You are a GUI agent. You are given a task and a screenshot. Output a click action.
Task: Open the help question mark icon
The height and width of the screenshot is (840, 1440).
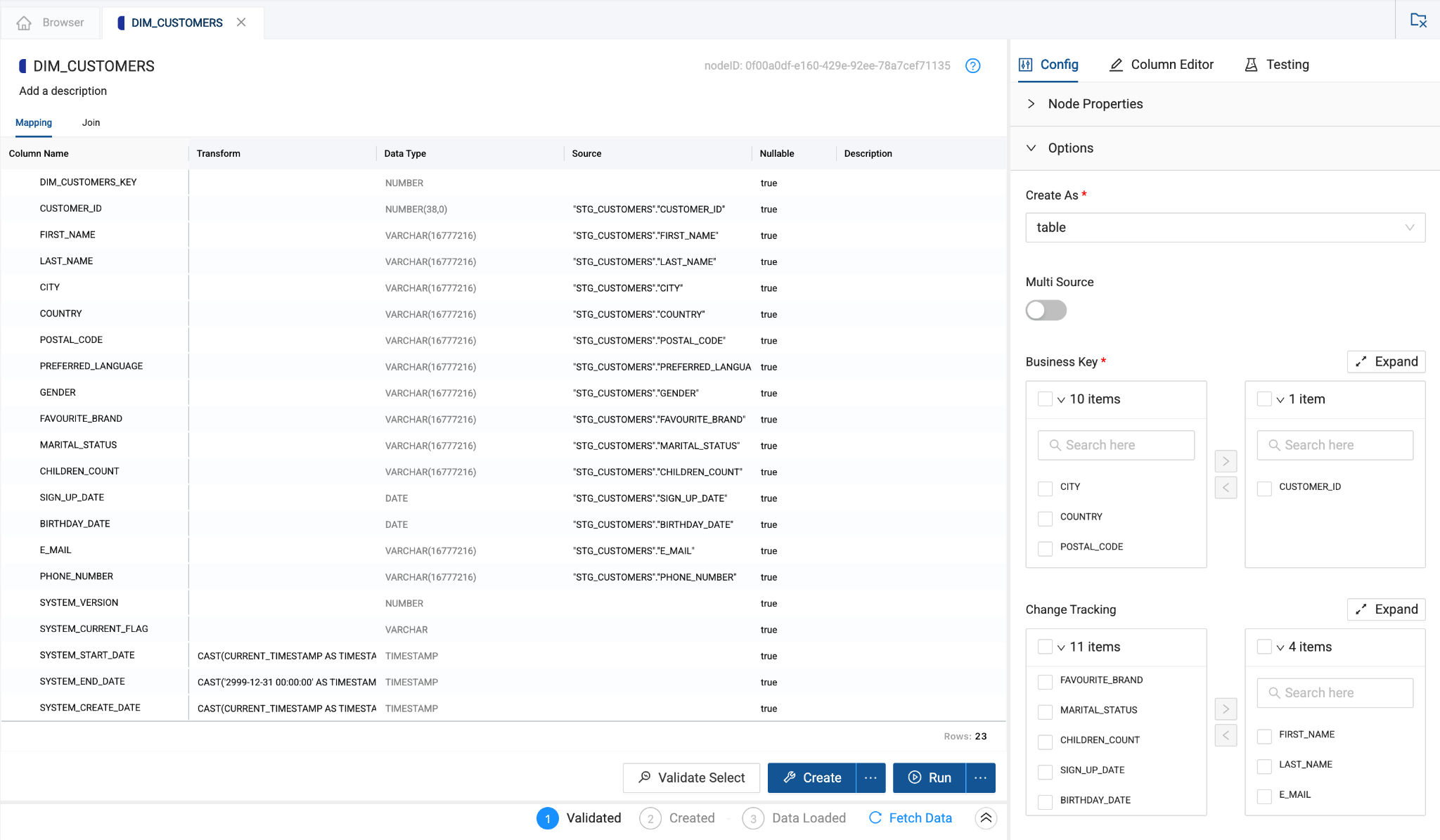972,65
